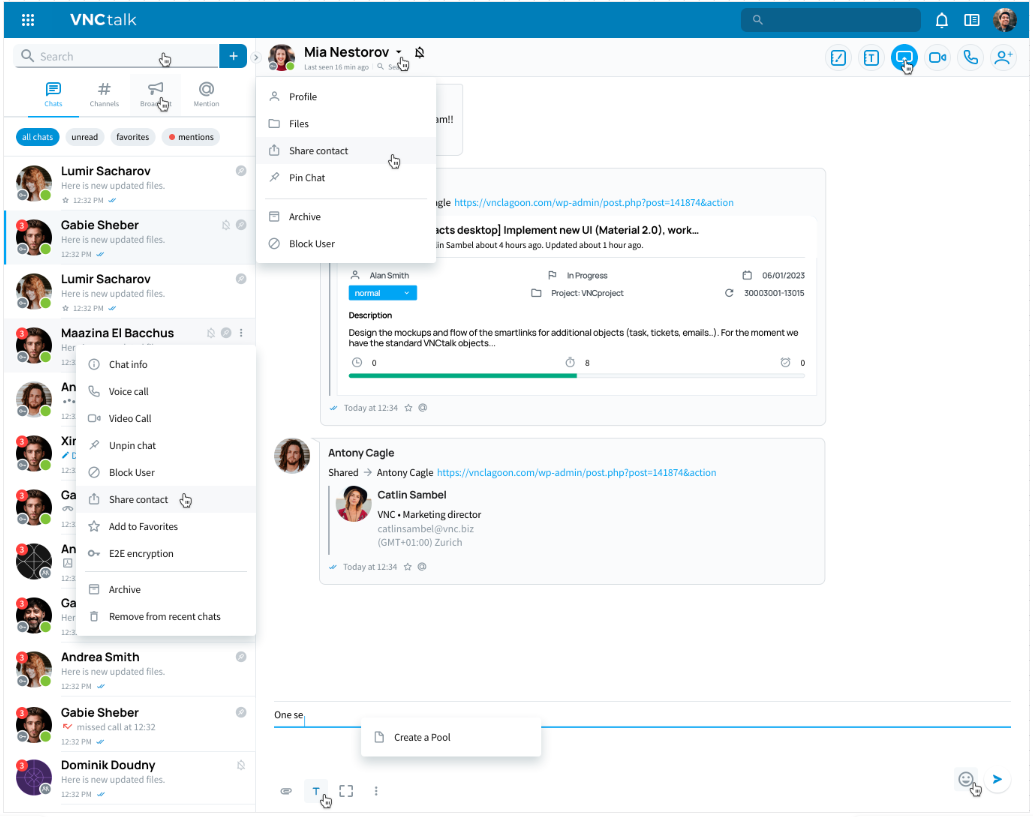Open the notifications bell

[x=941, y=20]
